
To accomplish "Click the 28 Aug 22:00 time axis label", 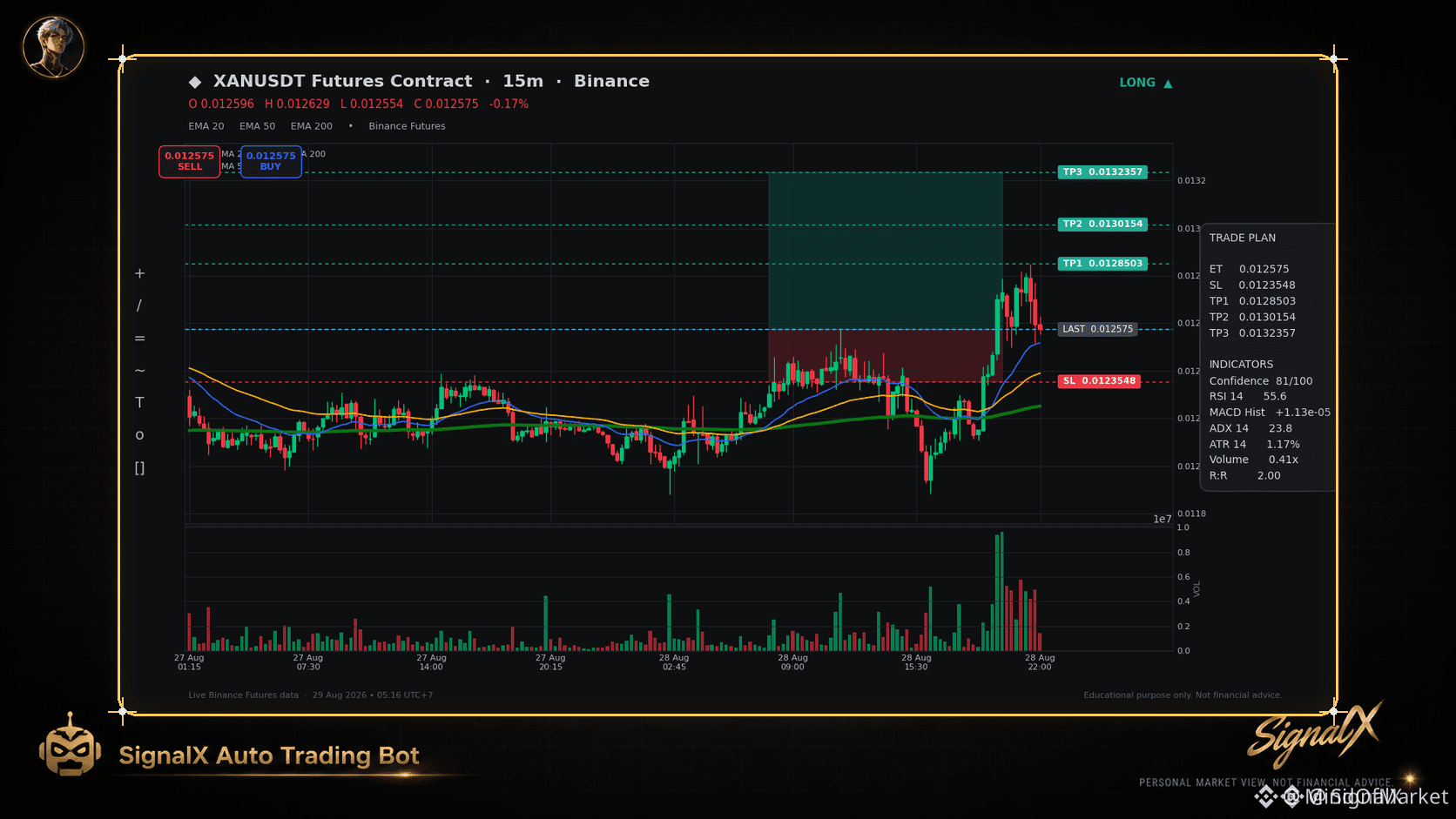I will coord(1040,662).
